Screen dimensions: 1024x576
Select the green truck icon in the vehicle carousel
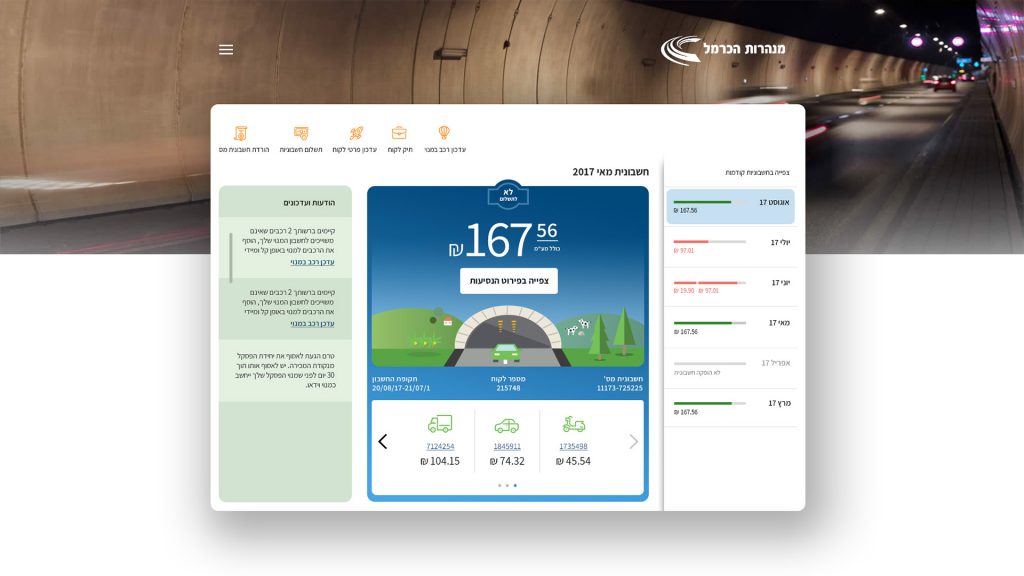(440, 424)
